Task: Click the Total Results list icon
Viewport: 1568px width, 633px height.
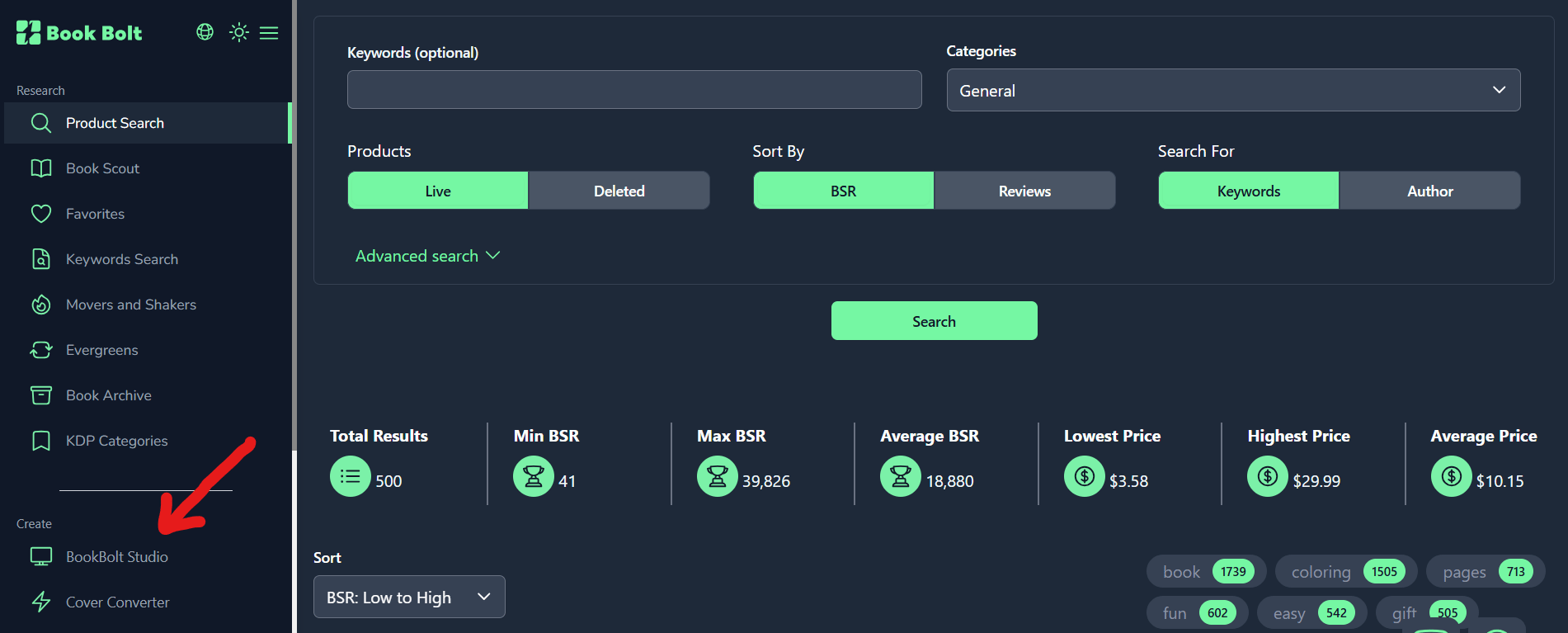Action: click(x=351, y=476)
